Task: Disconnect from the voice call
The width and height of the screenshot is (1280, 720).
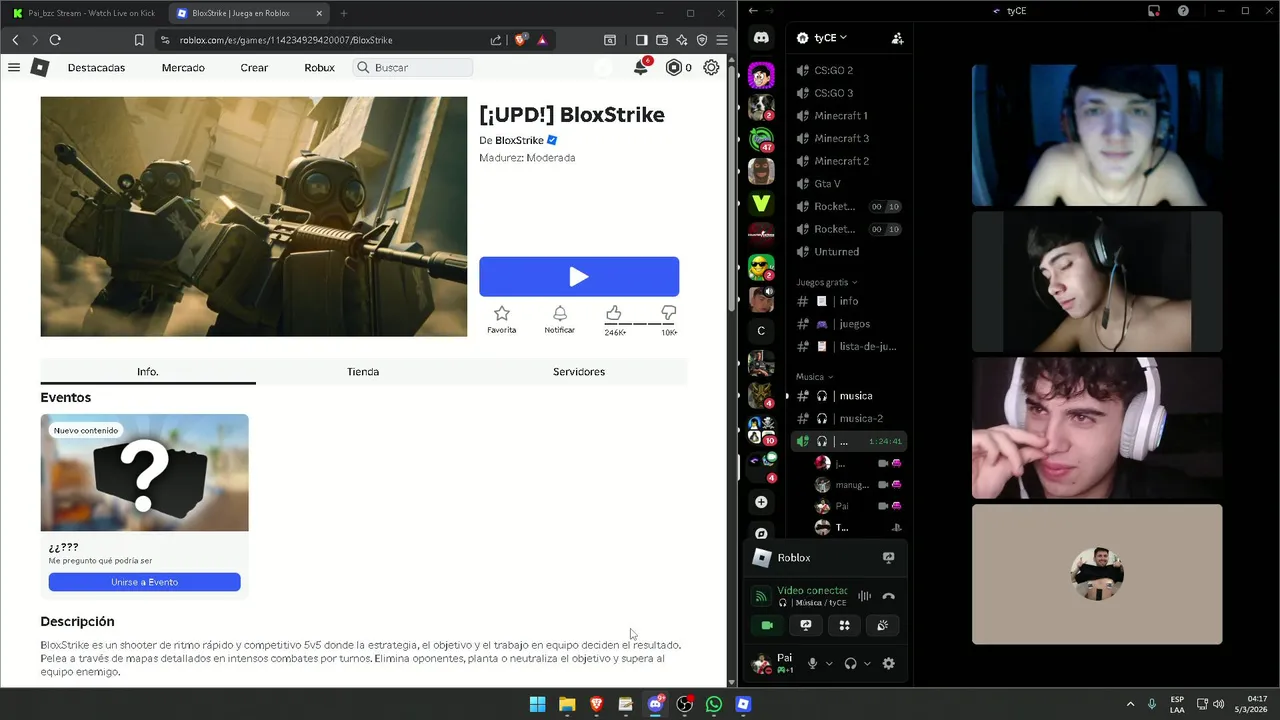Action: pos(888,596)
